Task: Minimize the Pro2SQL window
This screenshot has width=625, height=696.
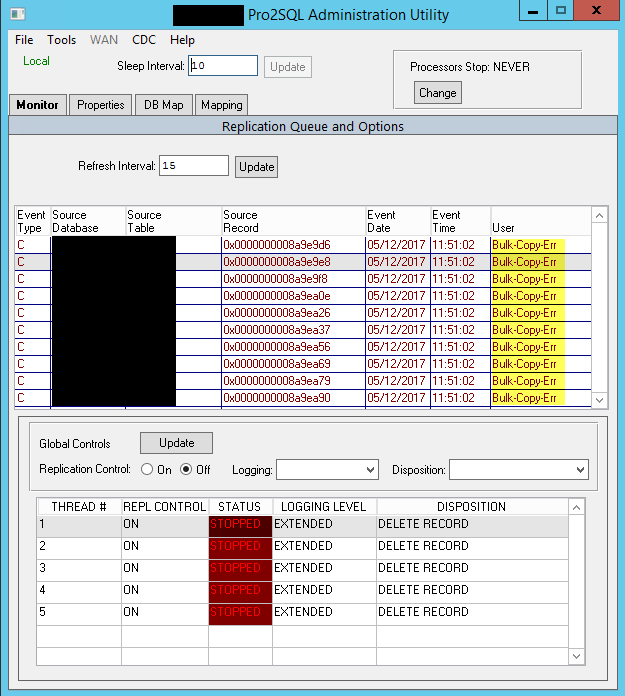Action: (533, 11)
